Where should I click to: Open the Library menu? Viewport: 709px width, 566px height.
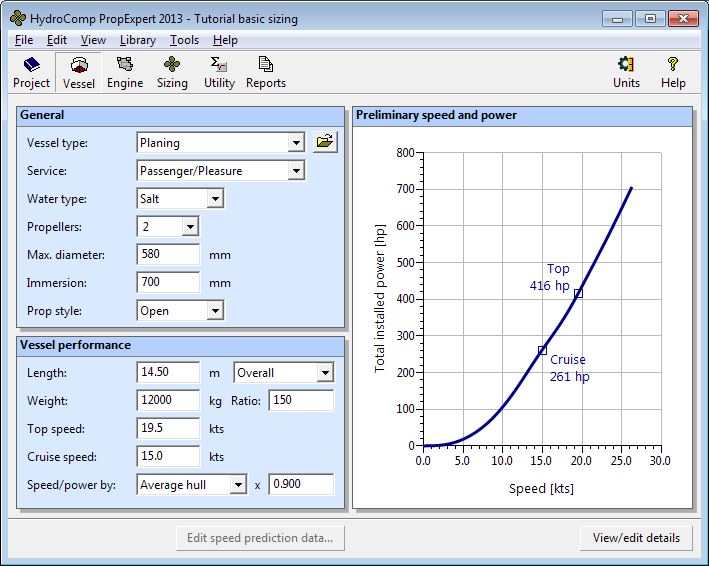(138, 40)
